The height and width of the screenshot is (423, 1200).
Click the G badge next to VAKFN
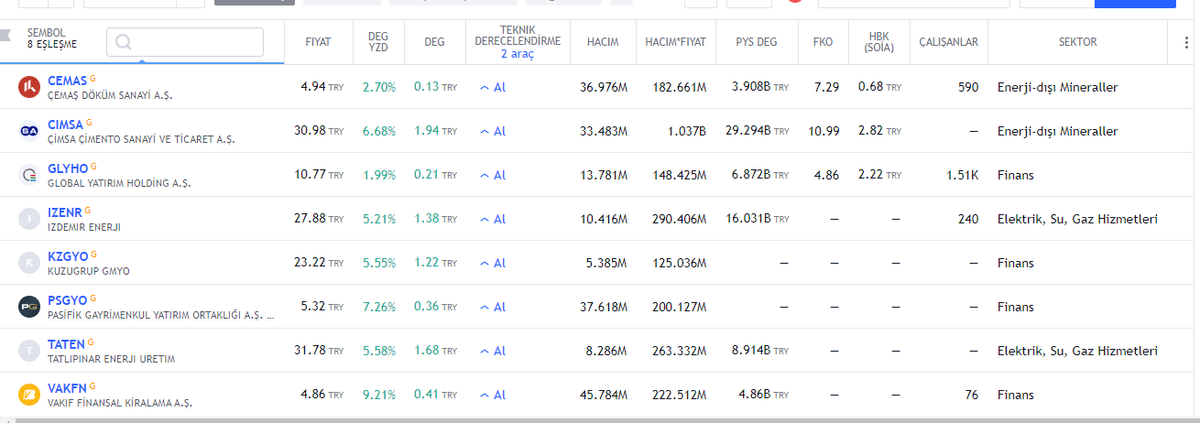(x=92, y=385)
